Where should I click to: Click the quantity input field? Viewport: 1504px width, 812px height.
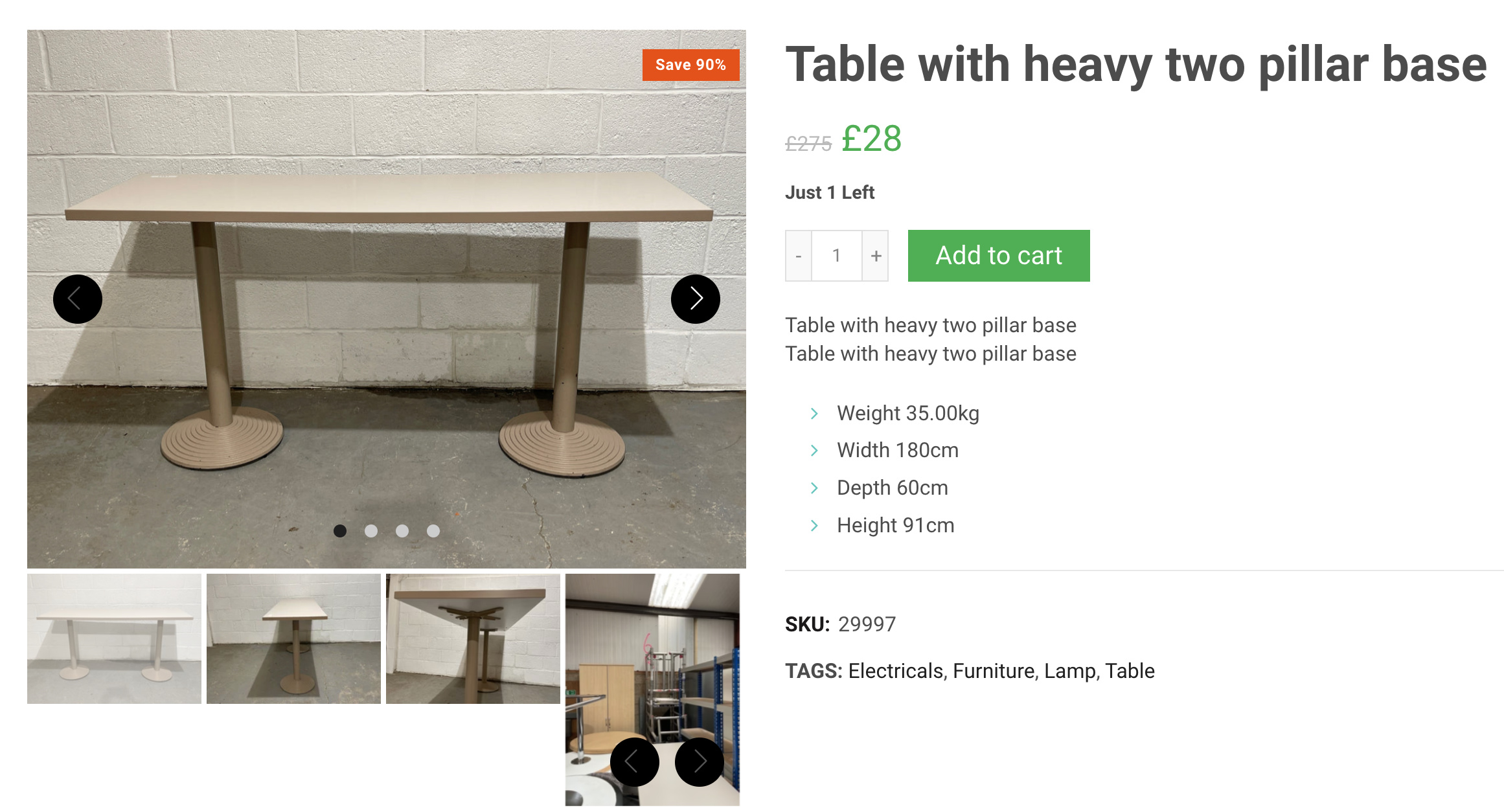pyautogui.click(x=836, y=256)
